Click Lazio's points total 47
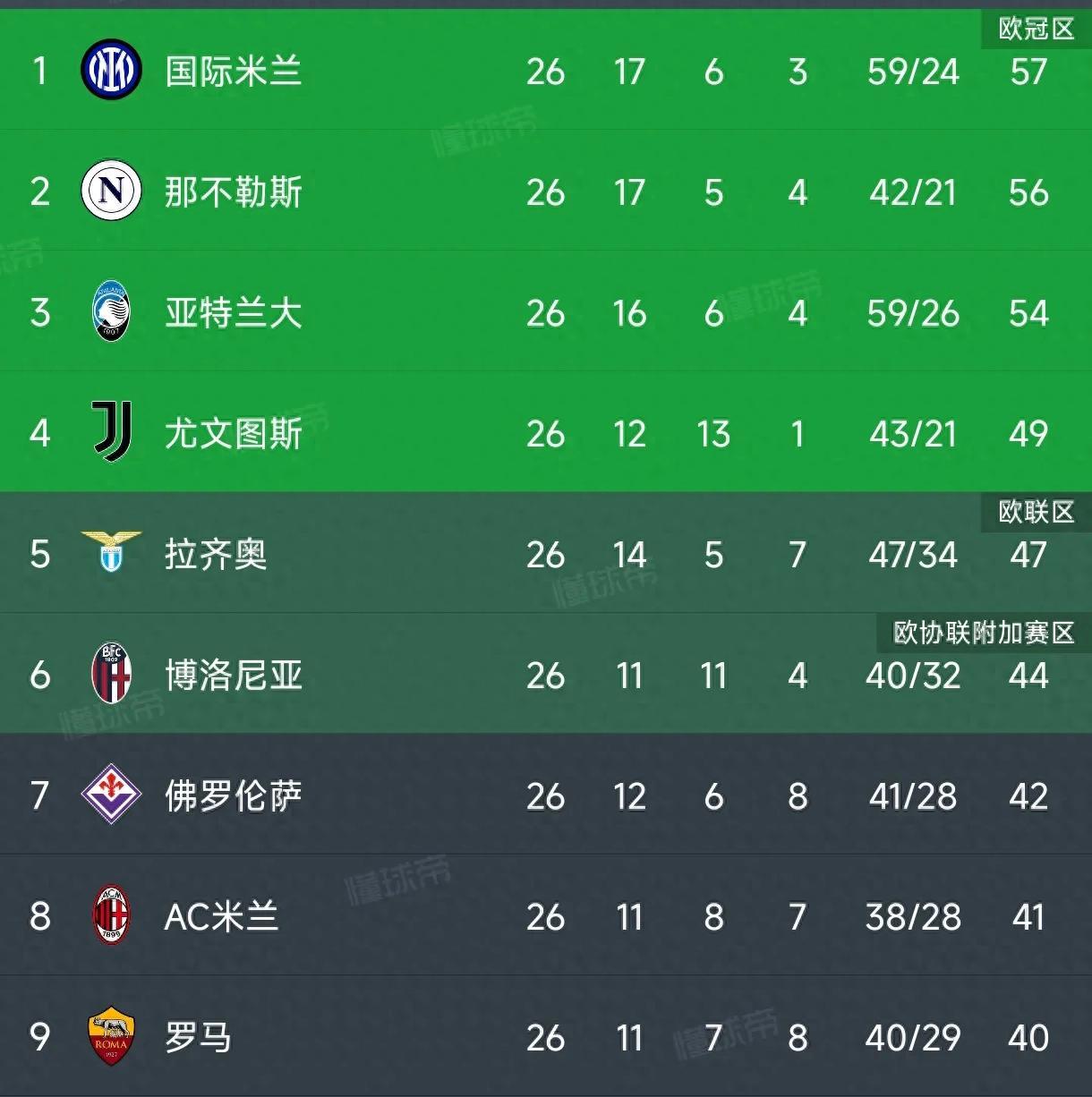The image size is (1092, 1097). (1028, 555)
